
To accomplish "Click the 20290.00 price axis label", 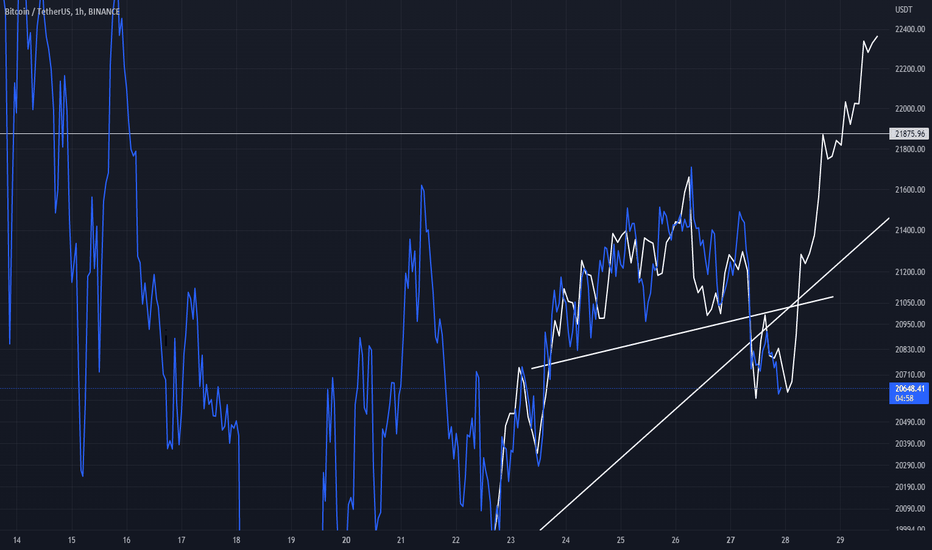I will pos(910,466).
